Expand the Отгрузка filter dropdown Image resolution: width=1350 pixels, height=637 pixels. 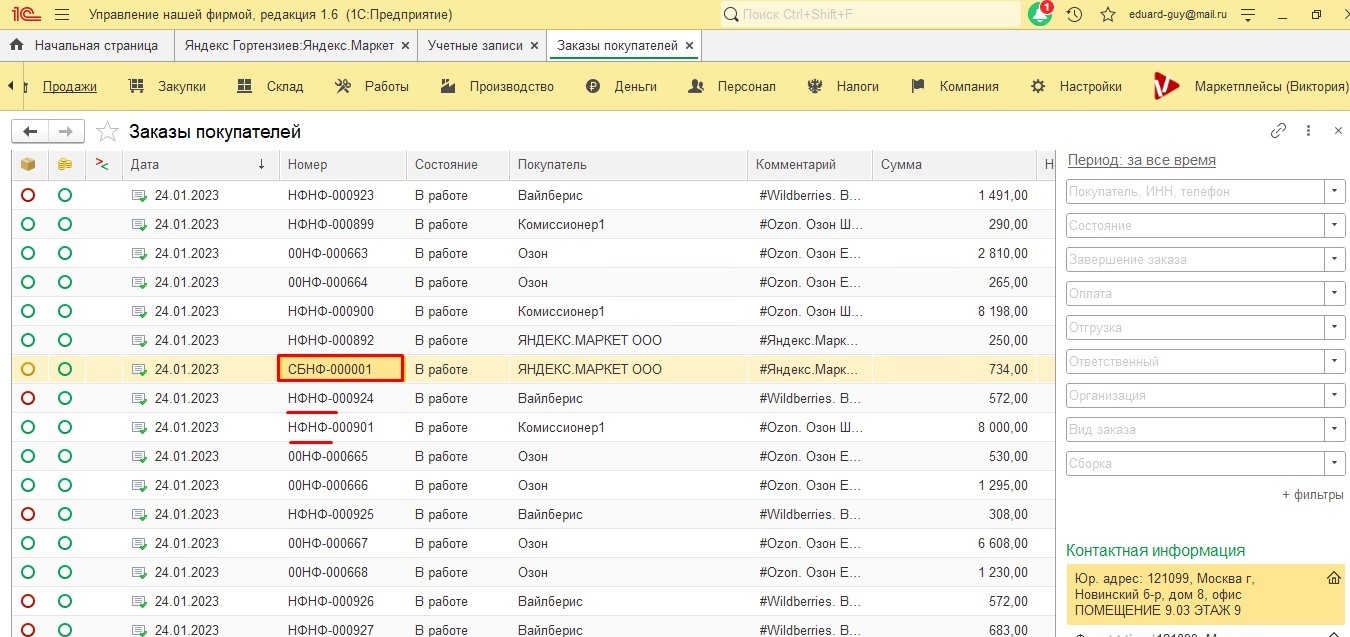point(1334,327)
